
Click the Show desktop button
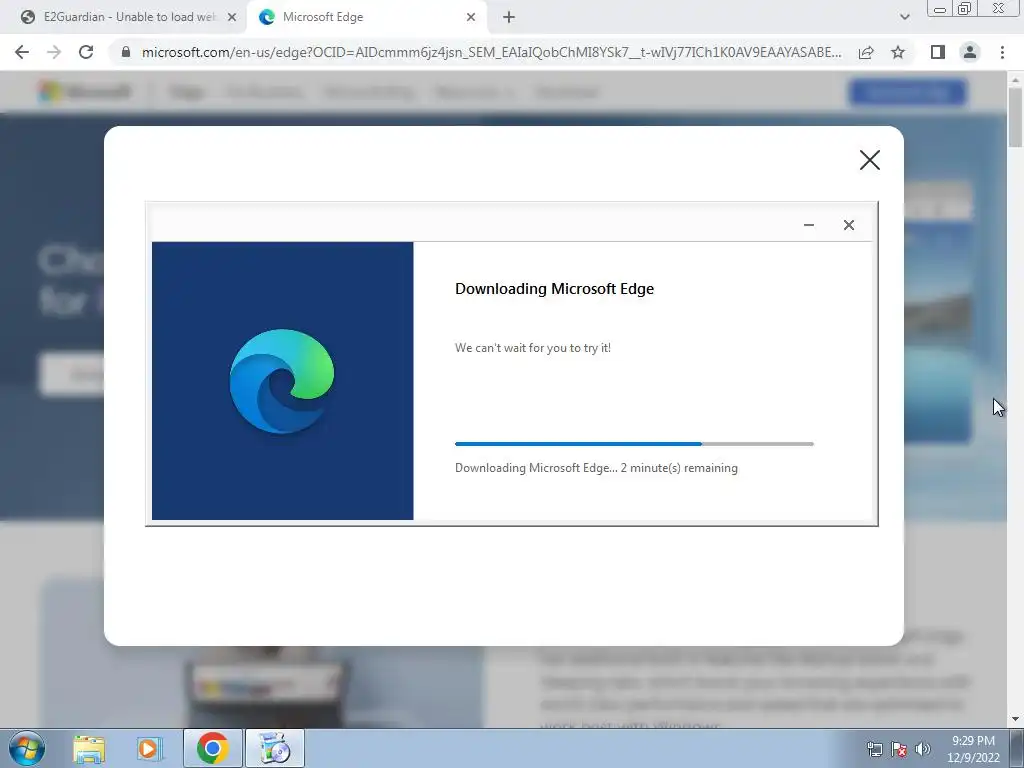click(x=1018, y=748)
